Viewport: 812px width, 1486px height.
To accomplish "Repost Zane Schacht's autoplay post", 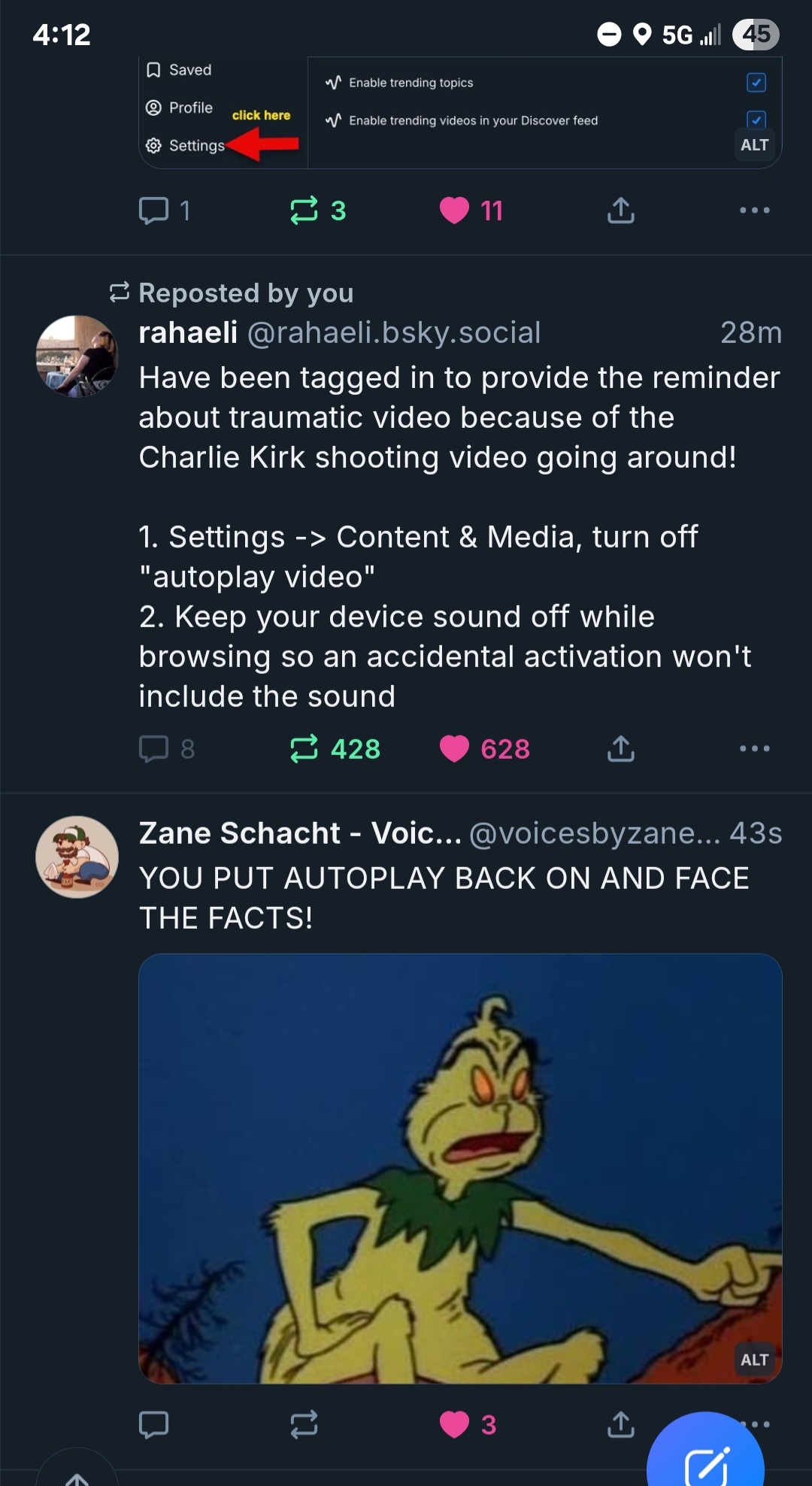I will coord(304,1424).
